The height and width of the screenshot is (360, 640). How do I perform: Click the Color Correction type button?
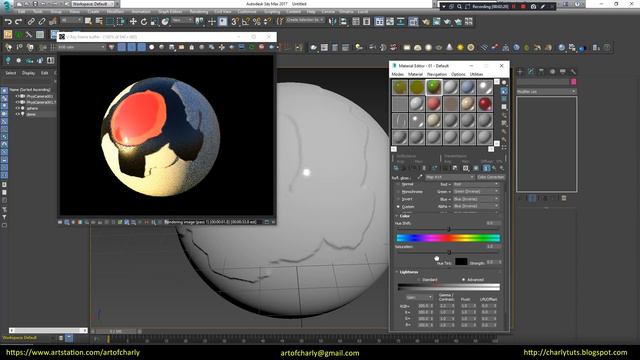[x=491, y=177]
